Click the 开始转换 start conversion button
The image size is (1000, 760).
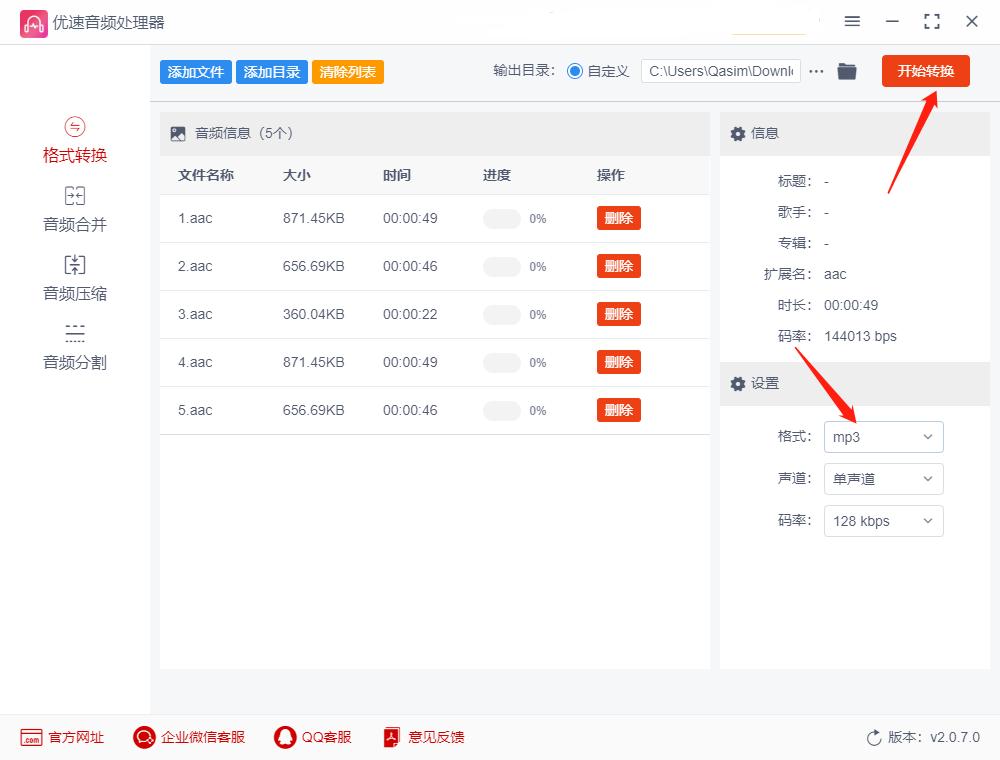click(925, 71)
